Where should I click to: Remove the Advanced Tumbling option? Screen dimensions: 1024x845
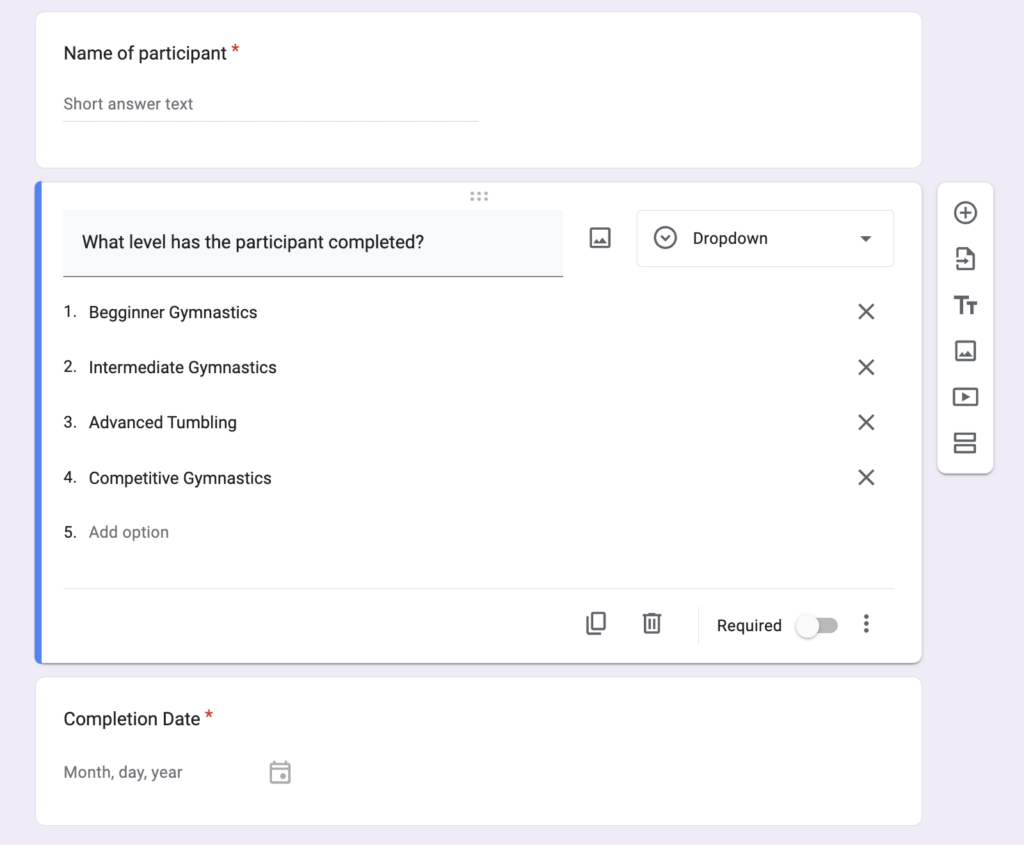[x=866, y=422]
